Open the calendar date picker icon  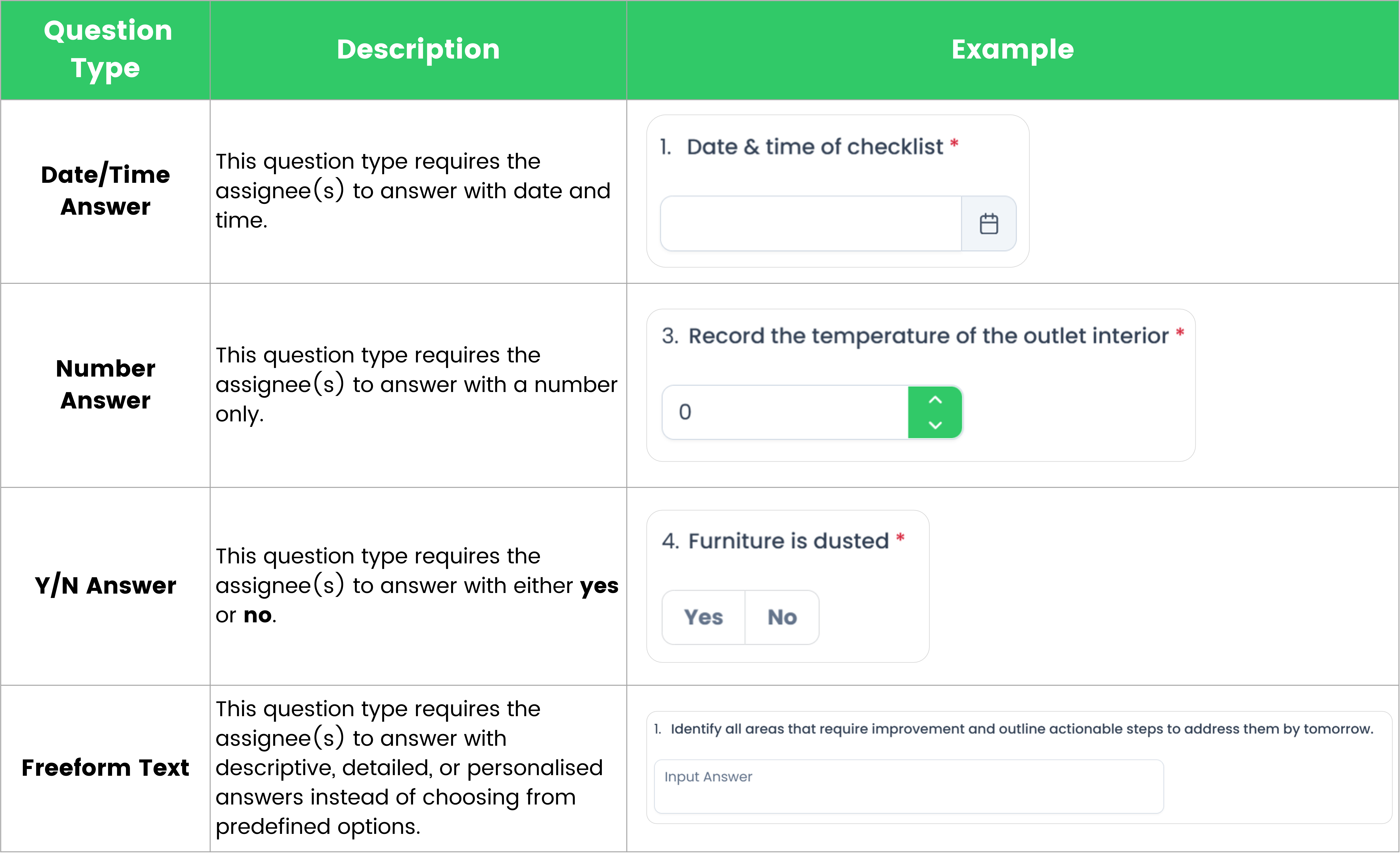(989, 224)
